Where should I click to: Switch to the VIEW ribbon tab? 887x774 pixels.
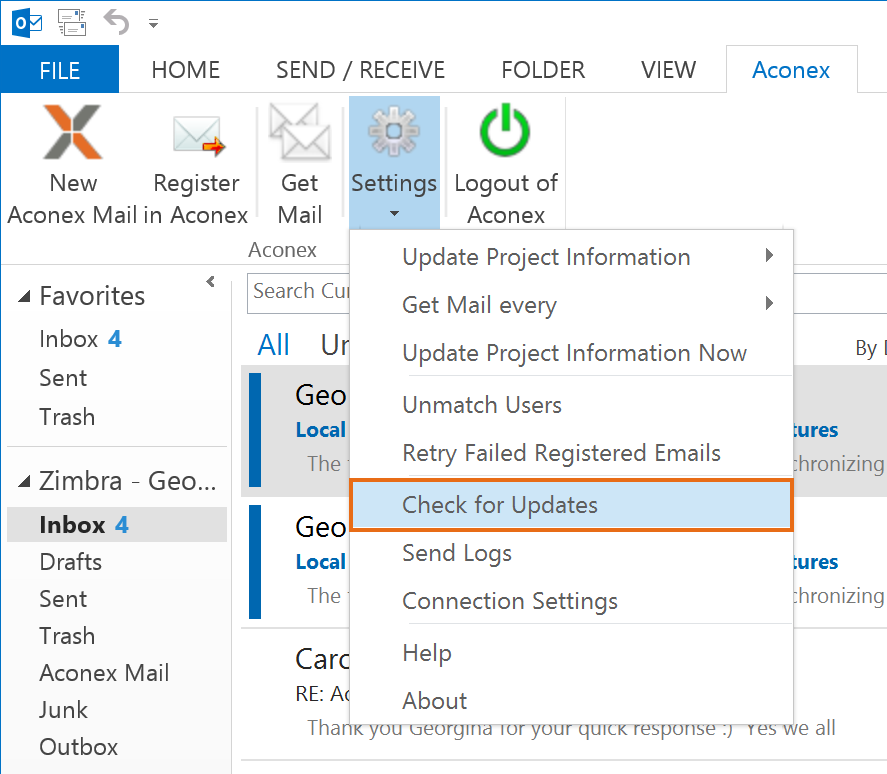tap(668, 70)
